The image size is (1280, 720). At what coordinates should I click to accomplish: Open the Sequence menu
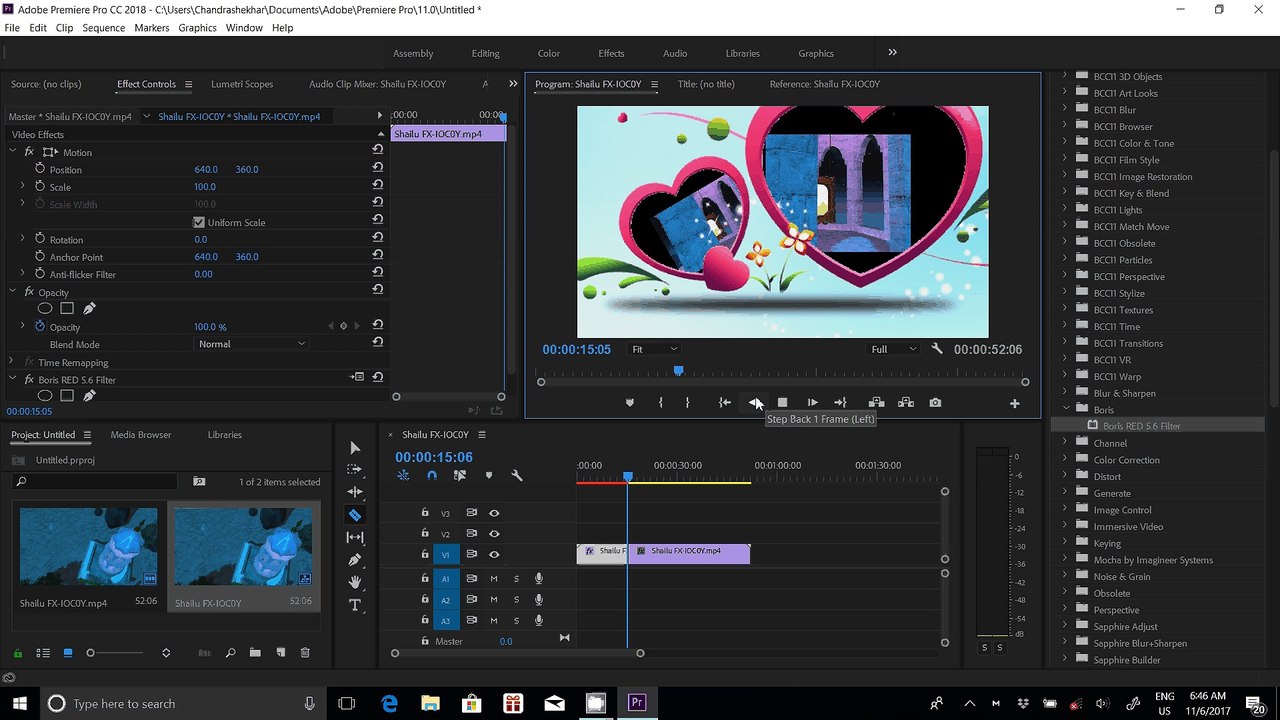[x=104, y=28]
